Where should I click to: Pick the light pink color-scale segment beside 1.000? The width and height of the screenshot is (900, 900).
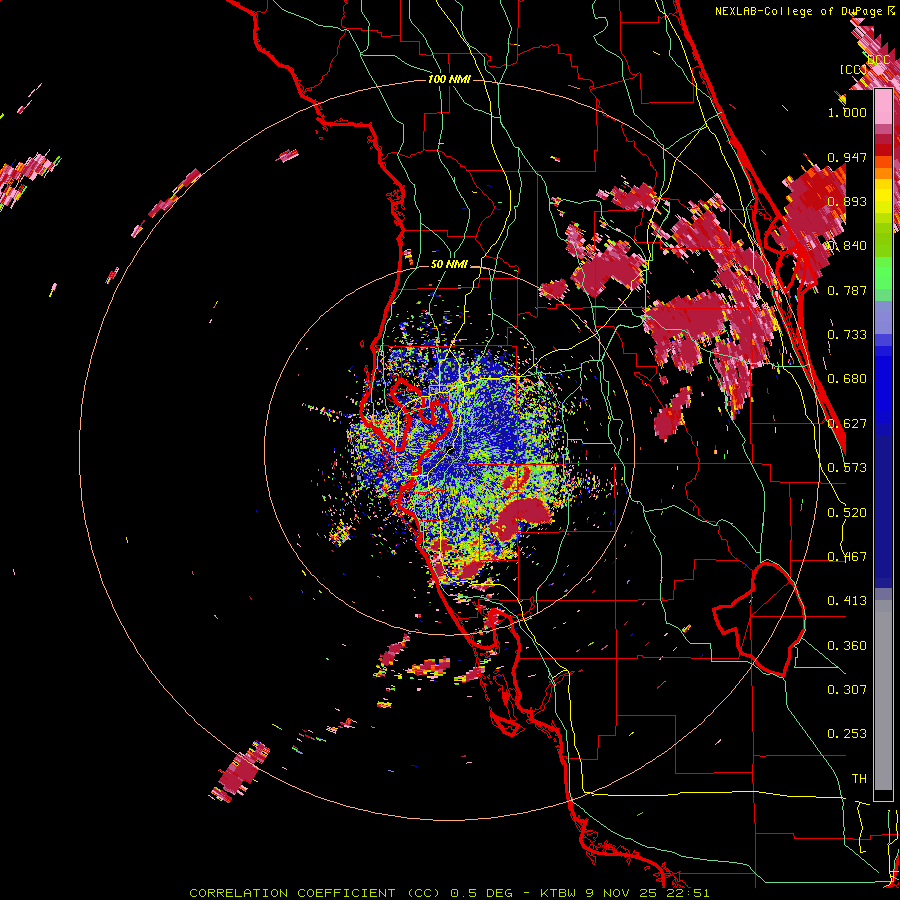pyautogui.click(x=883, y=107)
